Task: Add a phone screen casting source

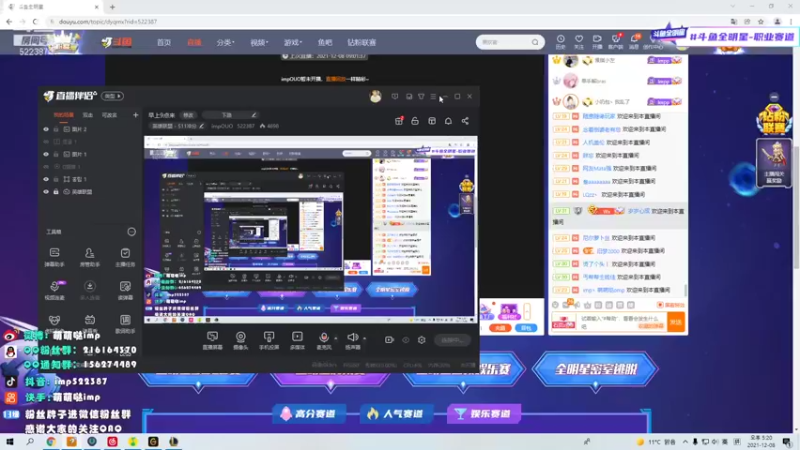Action: [x=269, y=340]
